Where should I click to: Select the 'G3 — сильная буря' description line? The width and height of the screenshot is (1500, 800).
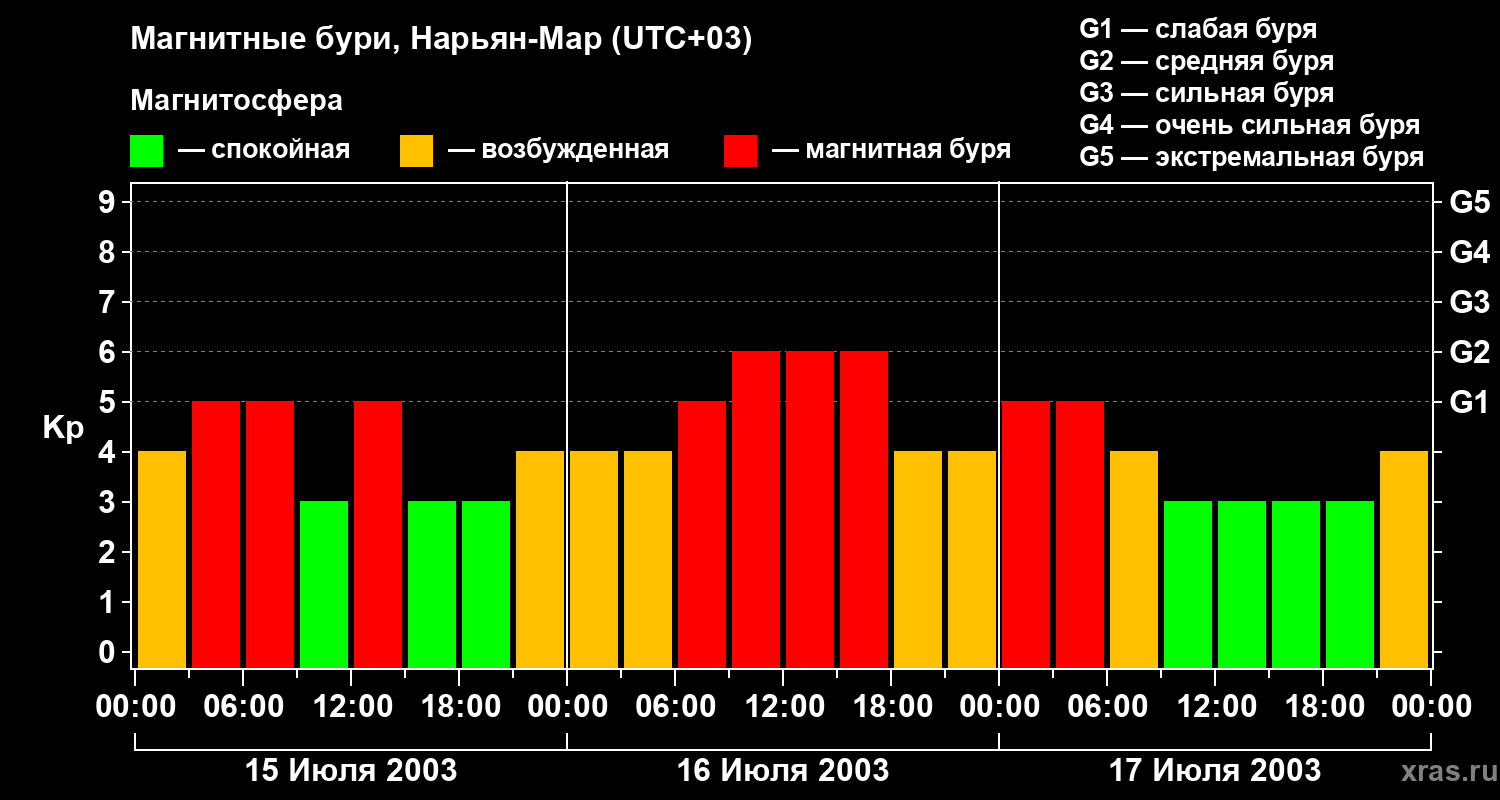point(1206,93)
